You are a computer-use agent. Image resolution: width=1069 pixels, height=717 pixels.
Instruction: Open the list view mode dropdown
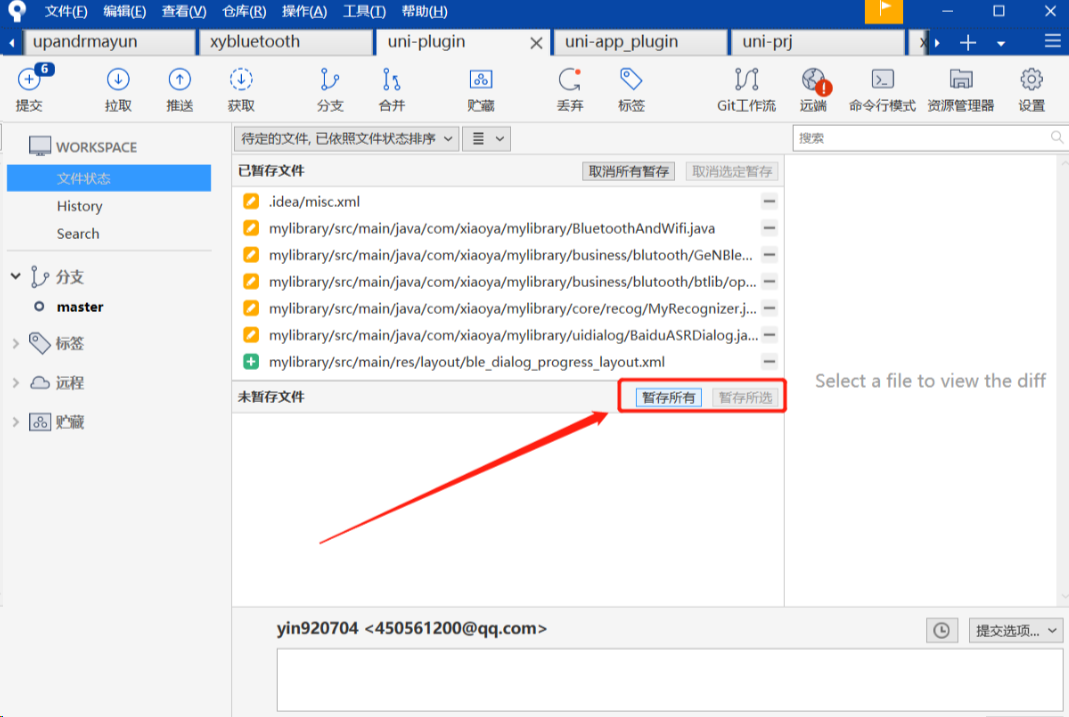tap(487, 139)
